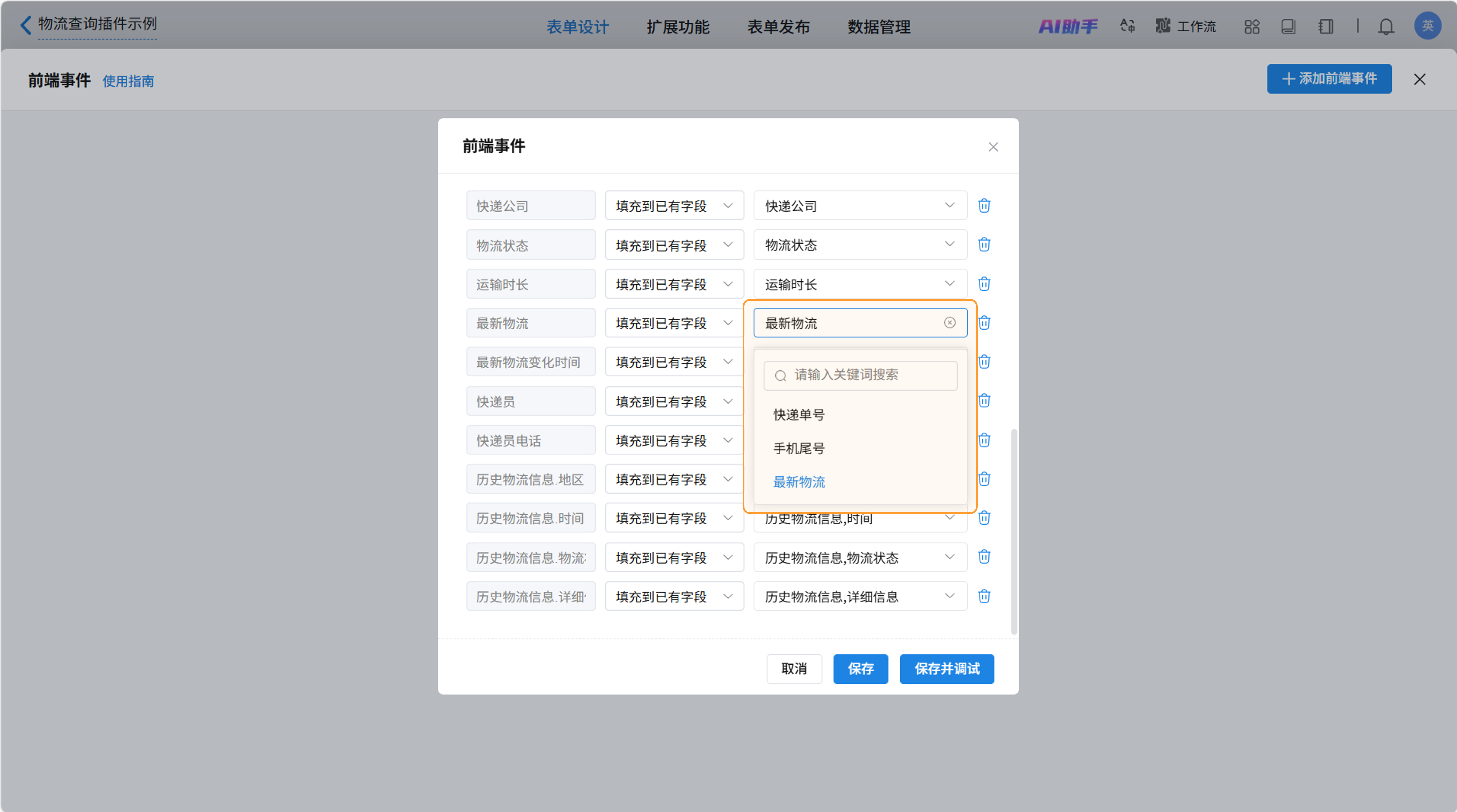
Task: Open the 使用指南 link
Action: (128, 81)
